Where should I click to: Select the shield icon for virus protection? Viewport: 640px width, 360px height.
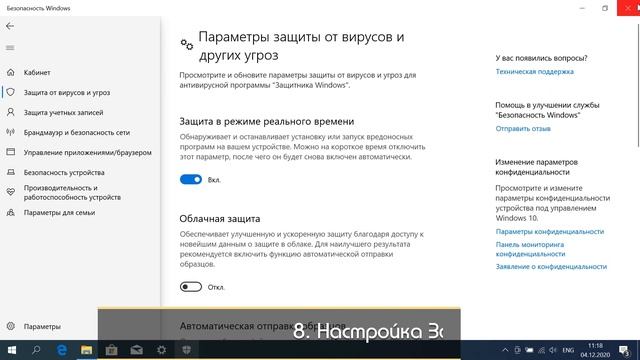pos(11,92)
